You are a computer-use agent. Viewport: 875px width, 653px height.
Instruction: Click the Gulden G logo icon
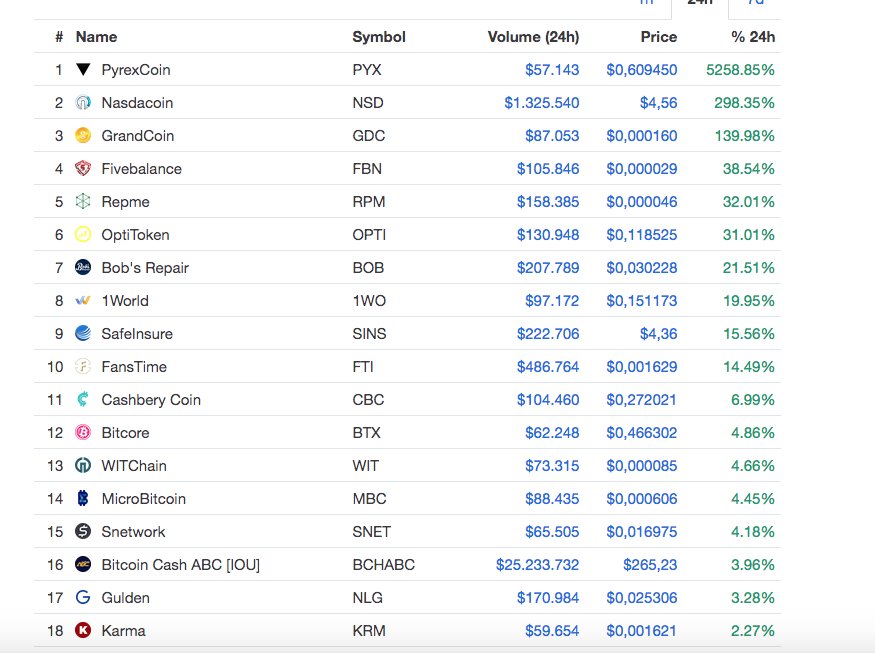tap(83, 597)
